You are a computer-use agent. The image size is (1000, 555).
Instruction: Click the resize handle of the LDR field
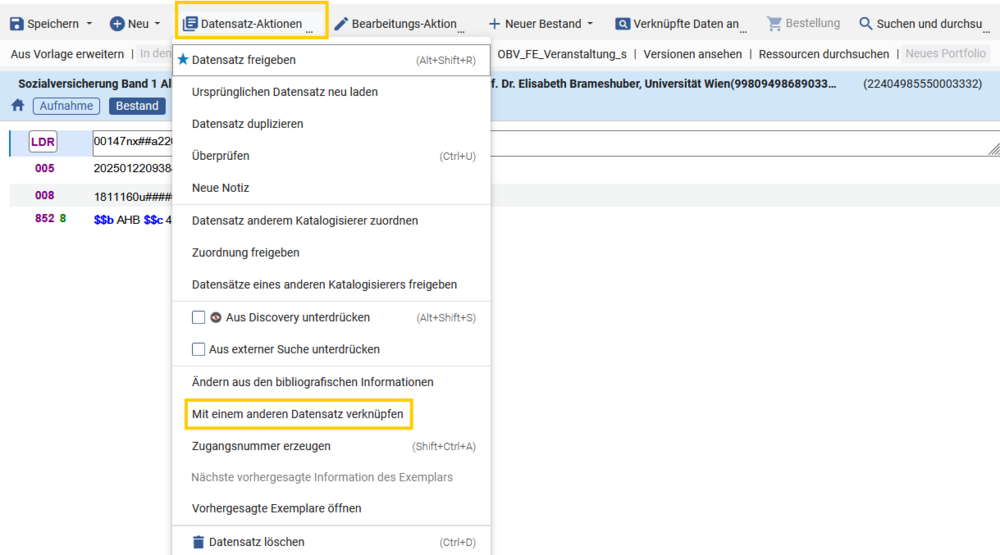[x=994, y=149]
